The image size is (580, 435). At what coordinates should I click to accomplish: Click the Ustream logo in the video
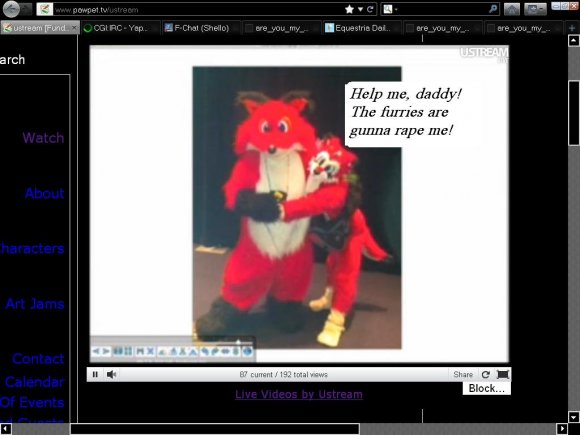[x=484, y=54]
